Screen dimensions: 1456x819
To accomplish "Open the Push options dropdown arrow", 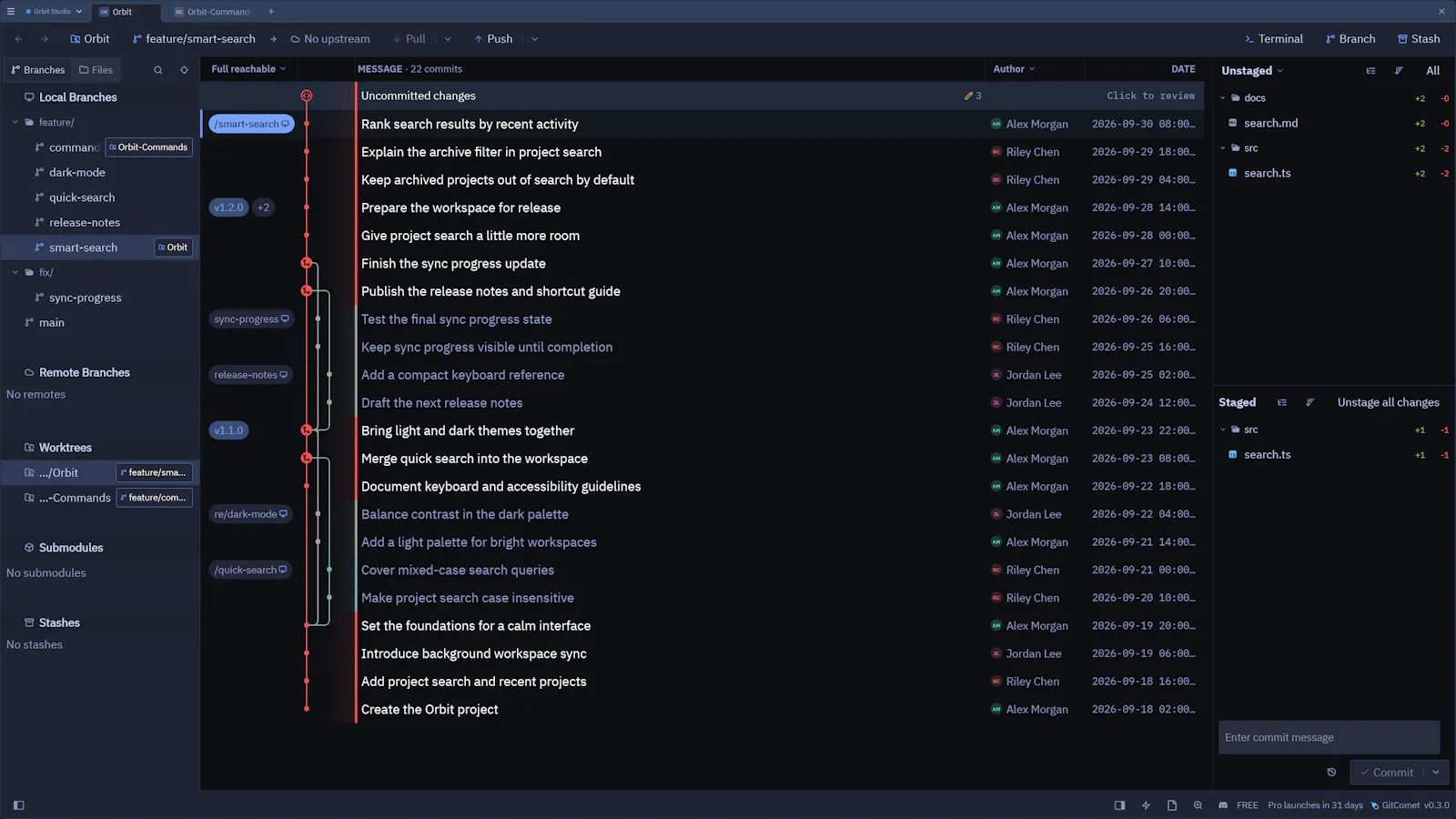I will click(x=534, y=39).
